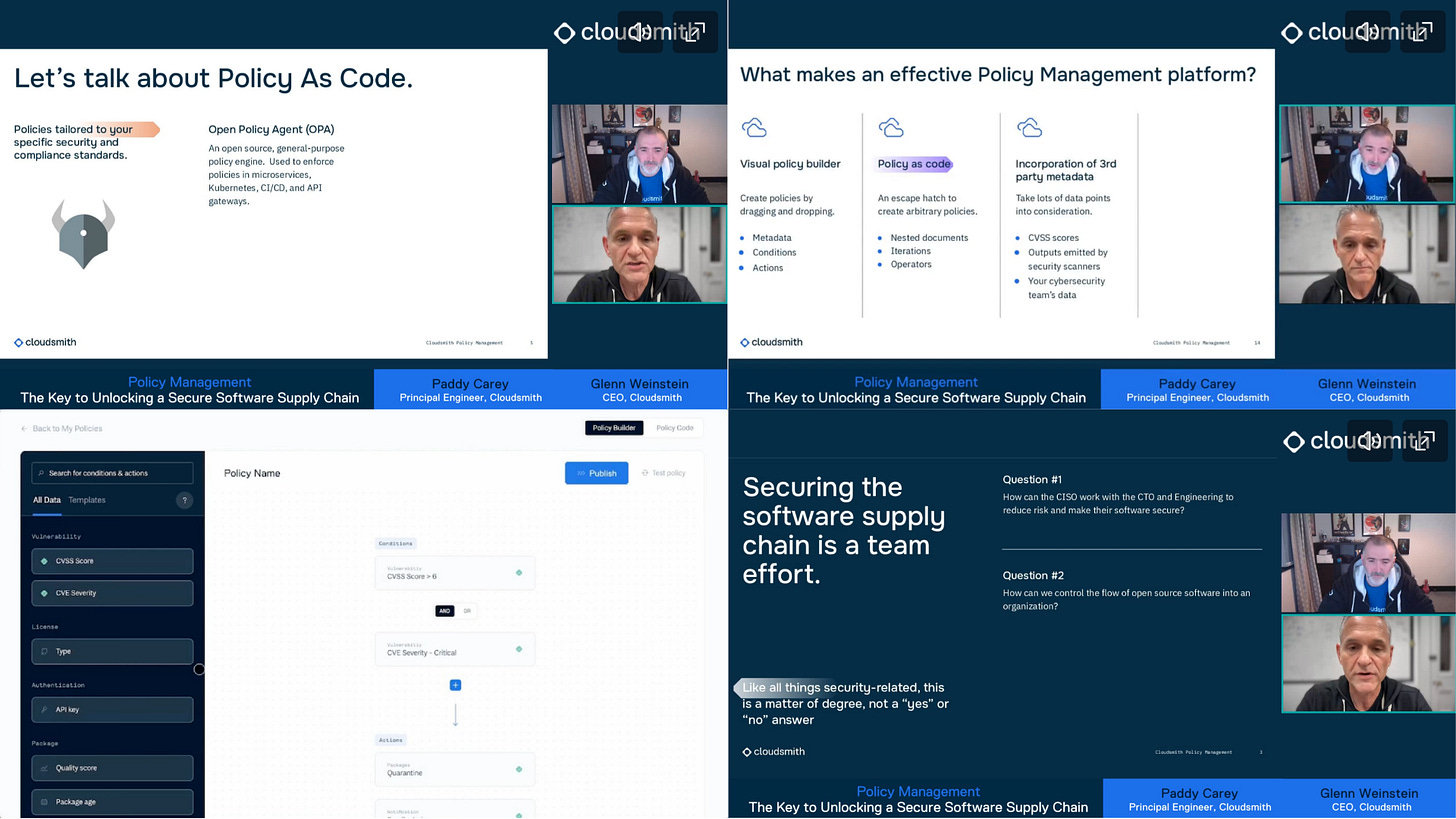Click the highlighted Policy as code heading
1456x819 pixels.
pos(914,164)
